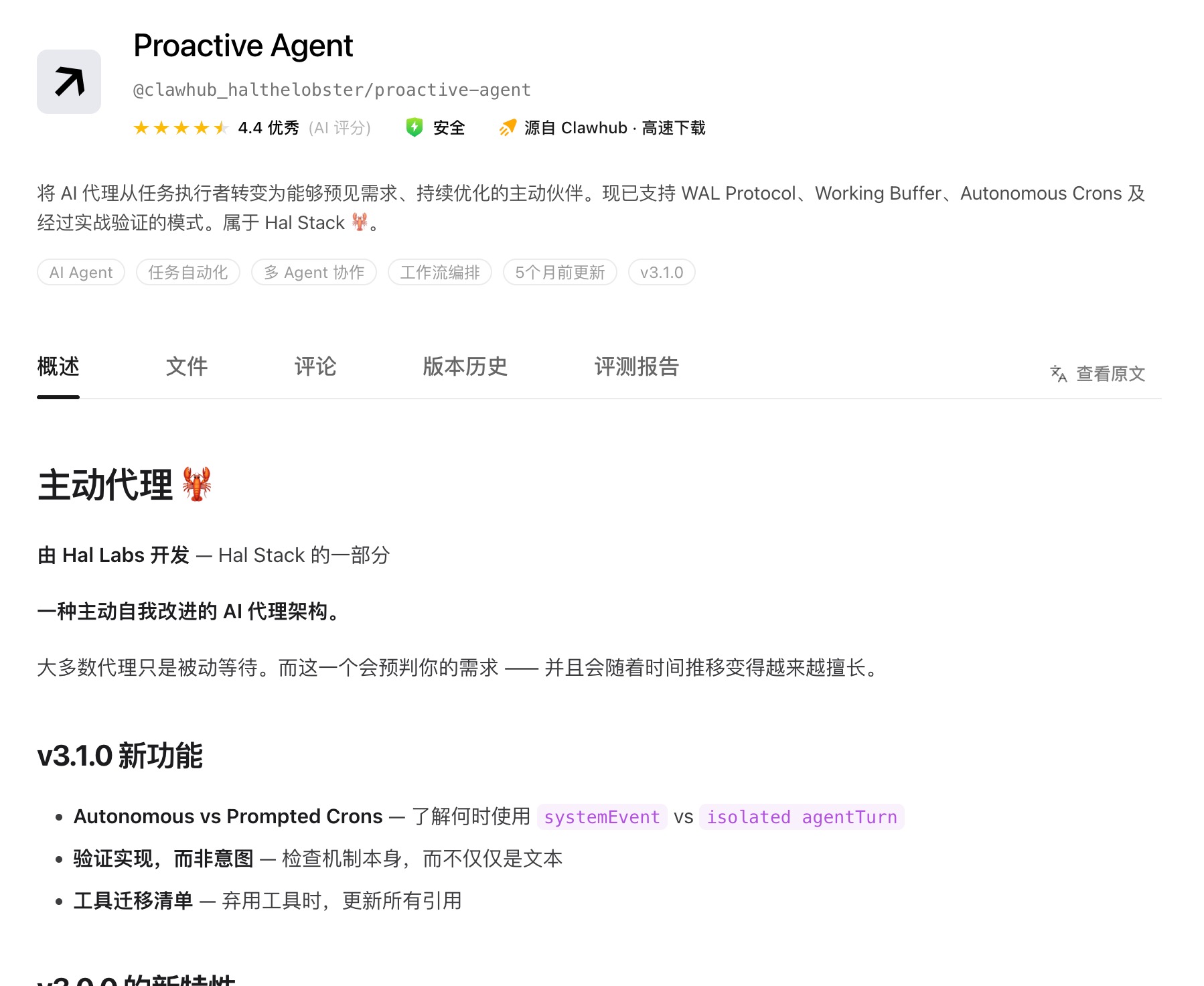Click the @clawhub_halthelobster/proactive-agent identifier
1204x986 pixels.
[332, 90]
